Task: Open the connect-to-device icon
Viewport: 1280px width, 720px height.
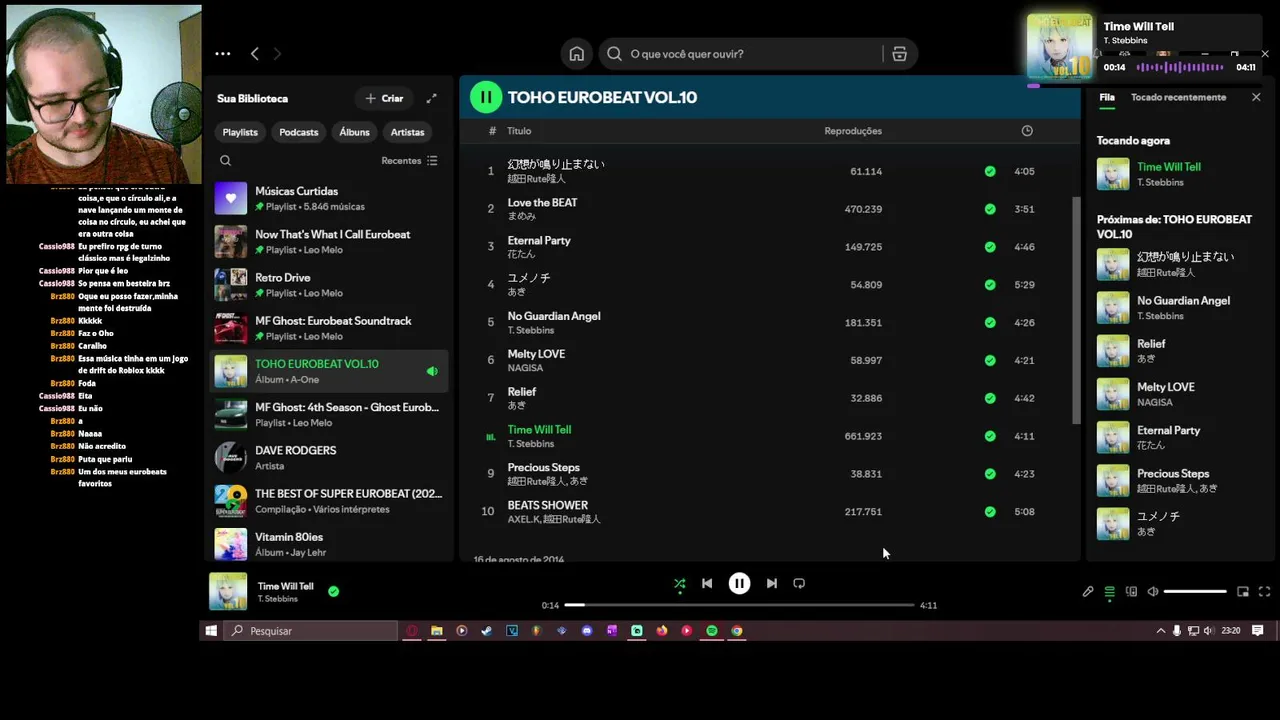Action: pyautogui.click(x=1131, y=592)
